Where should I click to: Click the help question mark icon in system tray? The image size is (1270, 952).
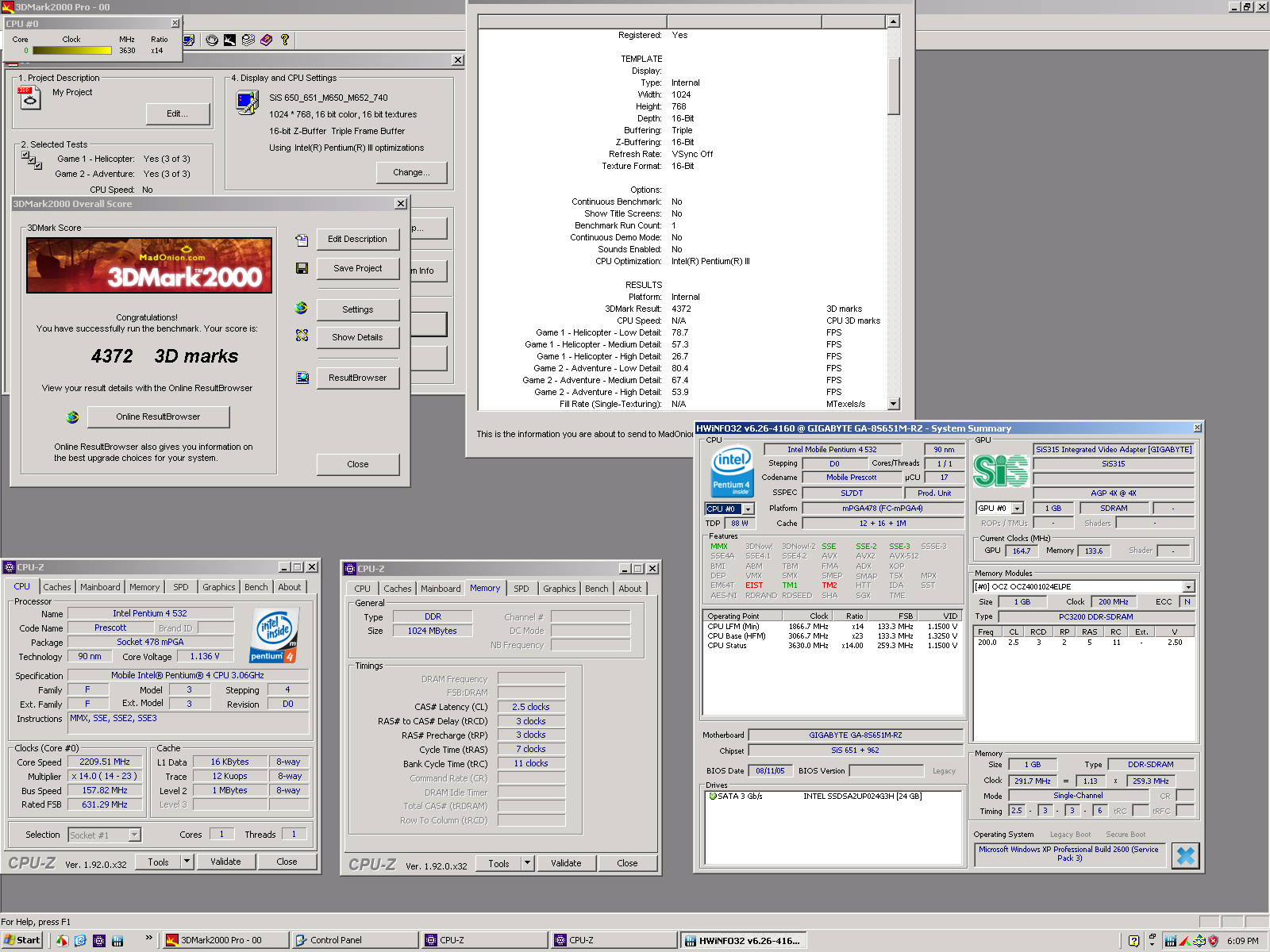(1133, 941)
